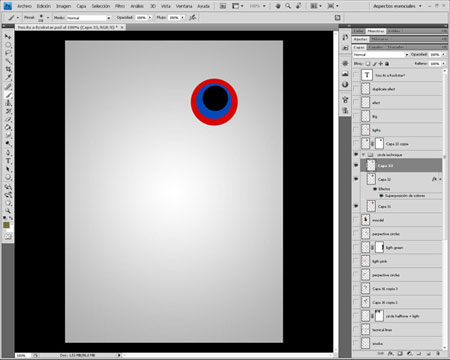
Task: Open the Capa menu
Action: coord(81,6)
